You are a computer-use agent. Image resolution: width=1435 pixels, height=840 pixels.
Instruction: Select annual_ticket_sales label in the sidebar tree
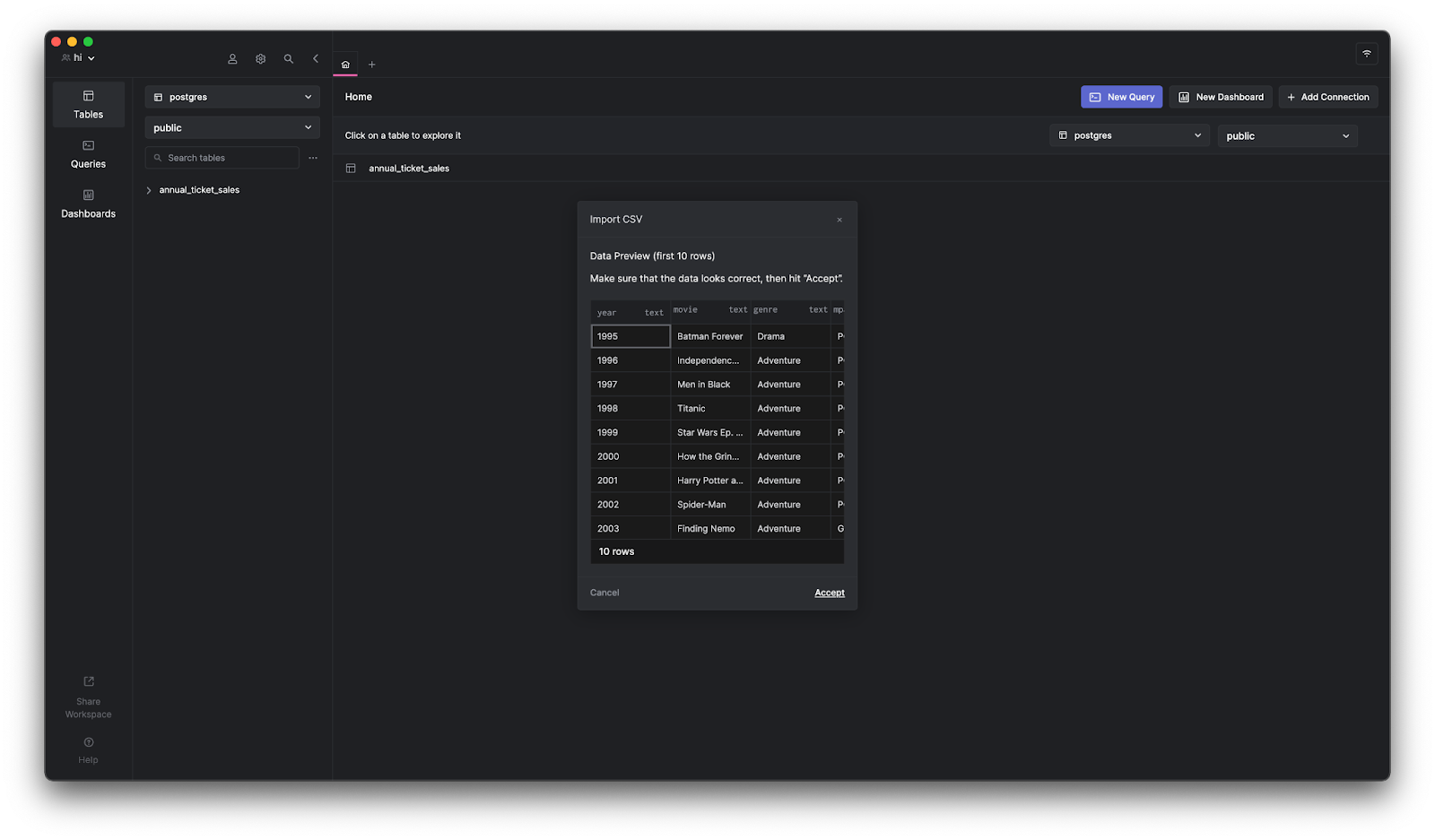coord(199,190)
